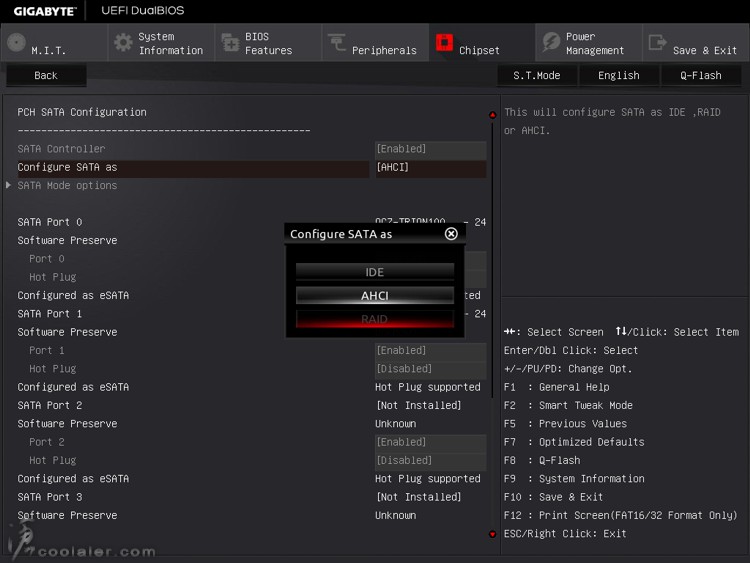Viewport: 750px width, 563px height.
Task: Select RAID mode in popup
Action: (375, 319)
